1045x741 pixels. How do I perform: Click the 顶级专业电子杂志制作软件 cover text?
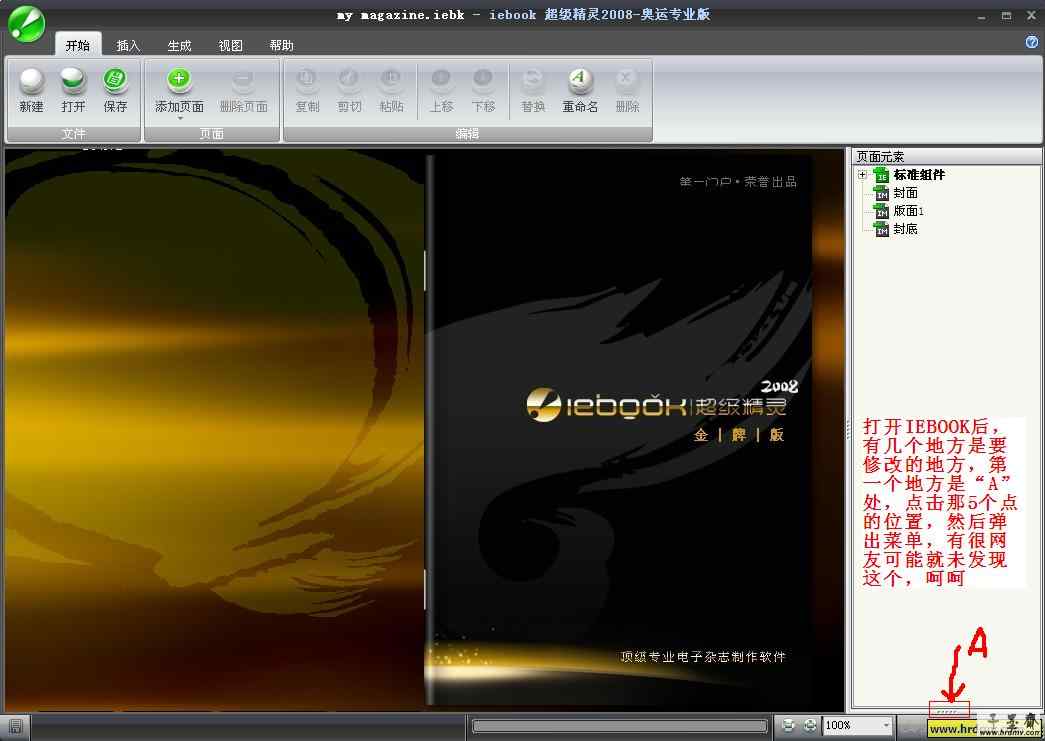tap(703, 656)
